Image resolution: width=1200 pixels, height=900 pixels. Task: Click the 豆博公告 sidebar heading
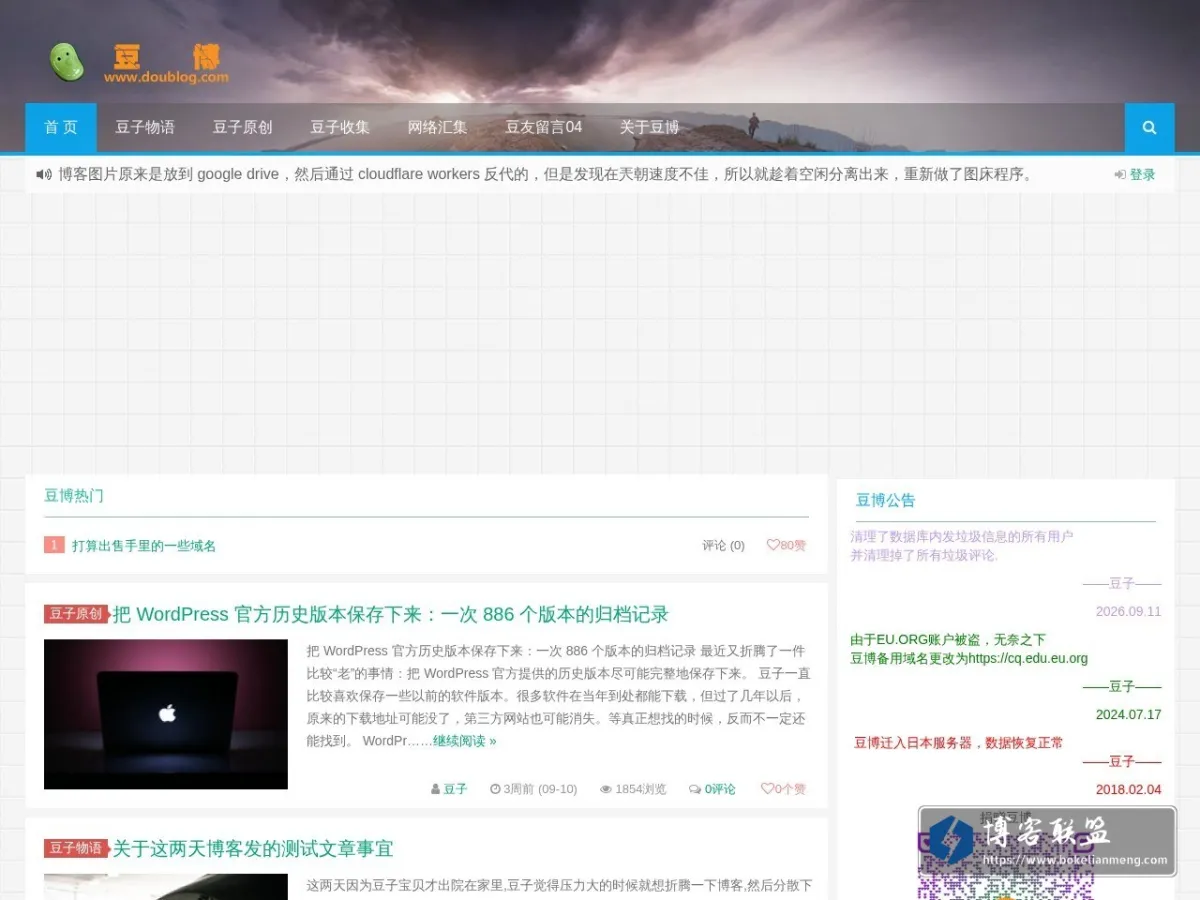click(886, 500)
